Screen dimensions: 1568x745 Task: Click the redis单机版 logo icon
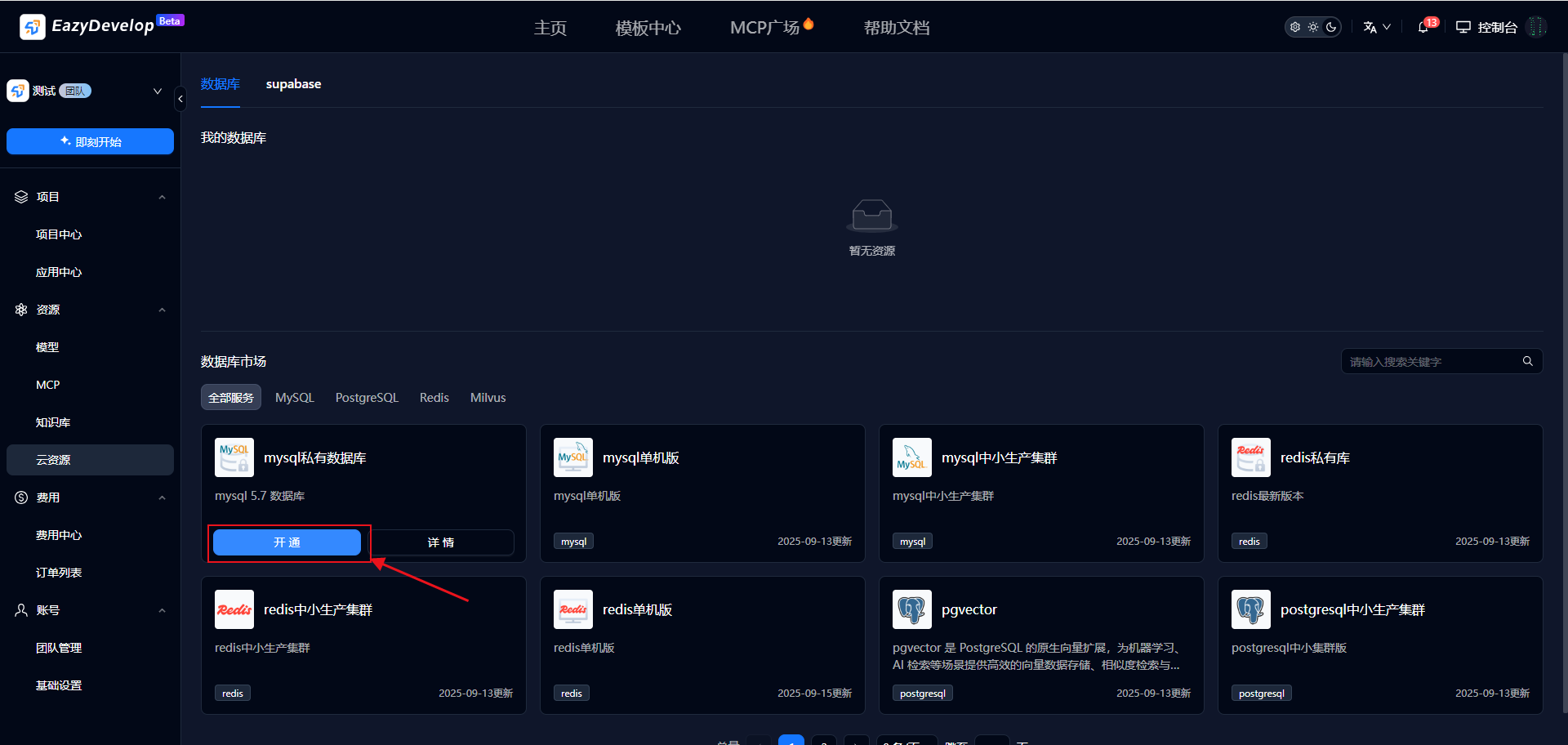[x=572, y=609]
